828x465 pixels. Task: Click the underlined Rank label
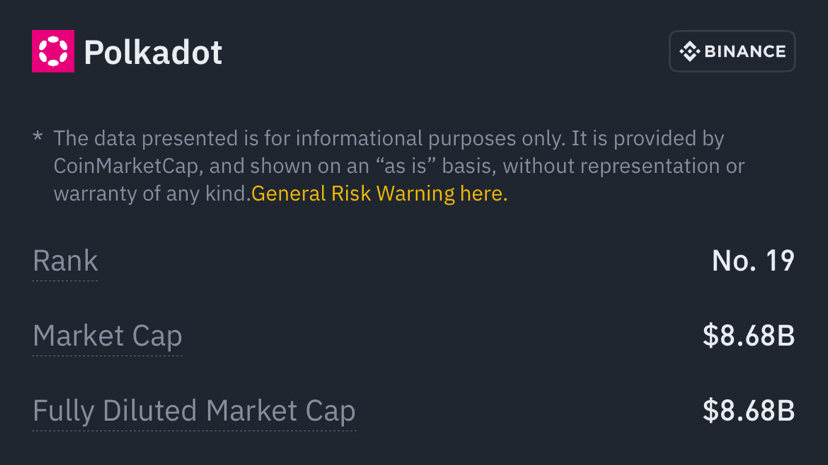pyautogui.click(x=65, y=261)
